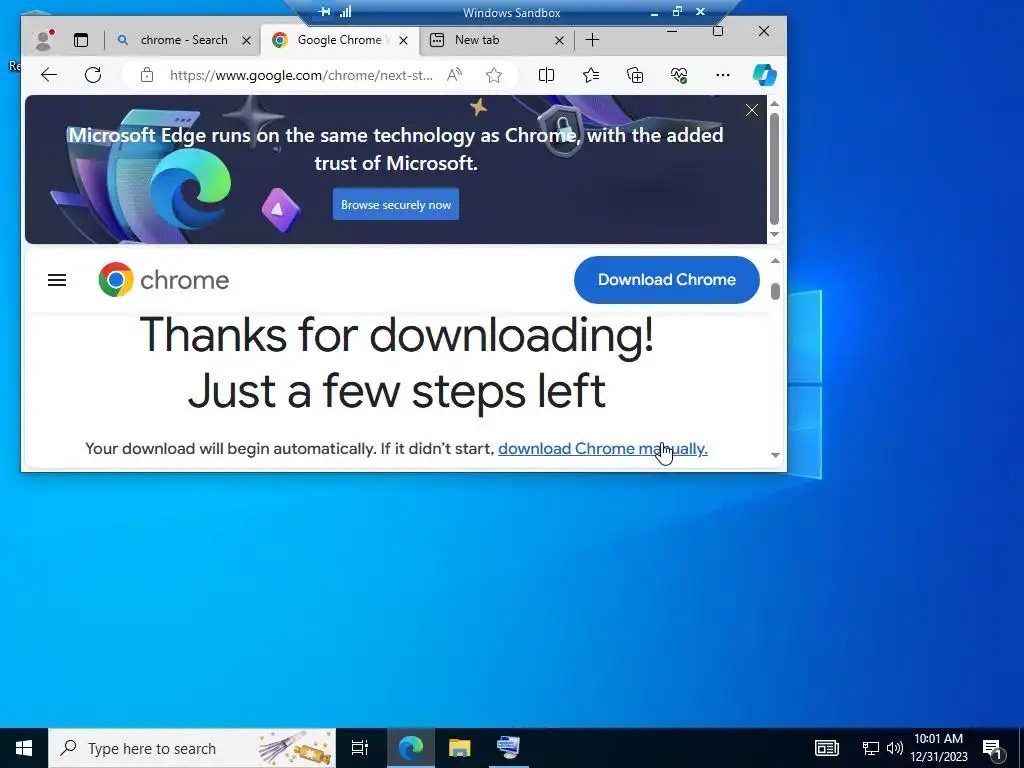Screen dimensions: 1024x768
Task: Go back with the browser back arrow
Action: pos(49,74)
